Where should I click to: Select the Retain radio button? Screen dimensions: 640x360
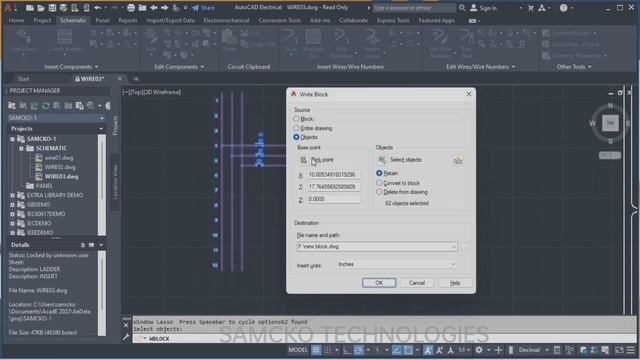click(379, 173)
